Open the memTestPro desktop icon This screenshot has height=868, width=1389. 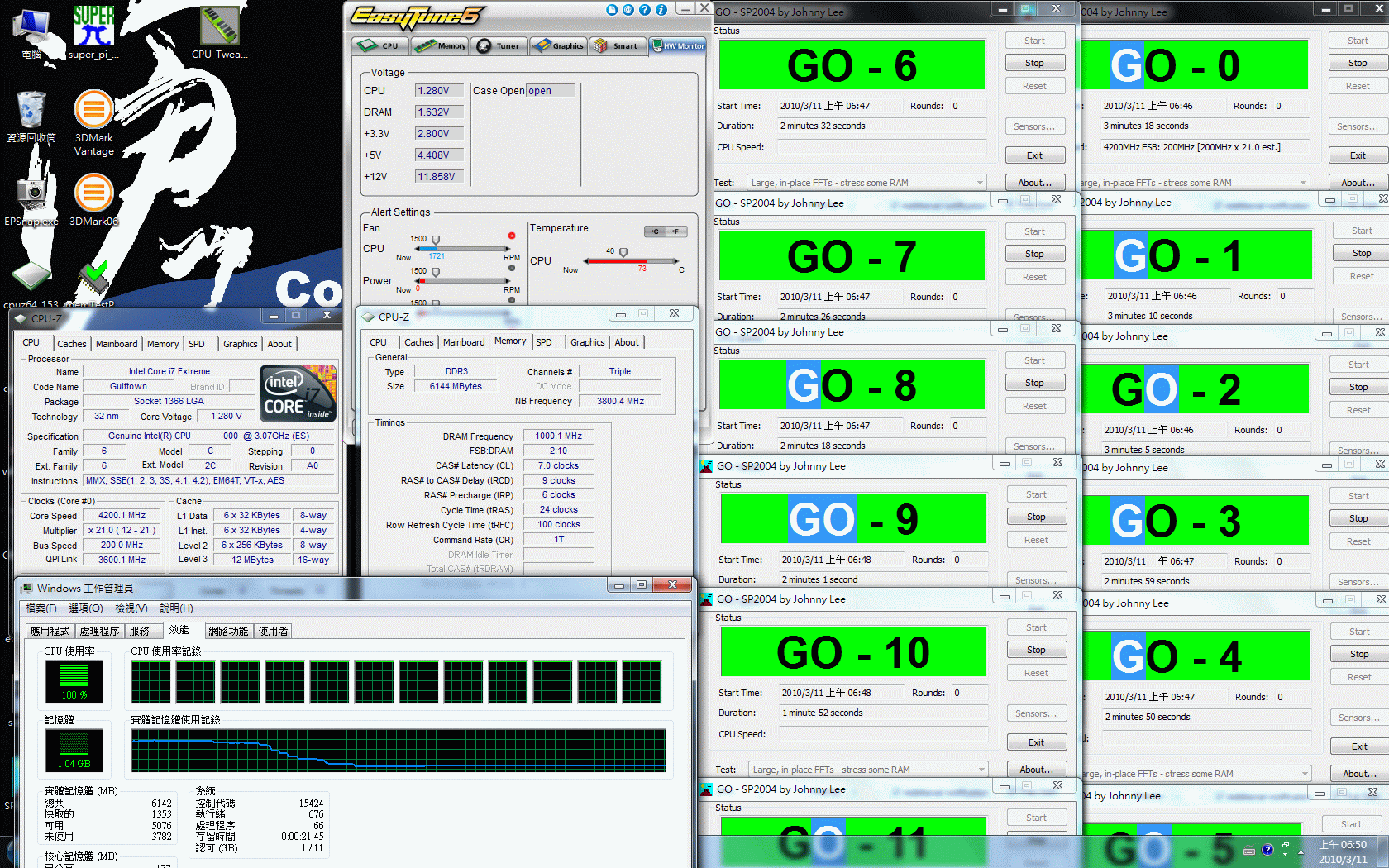(94, 285)
